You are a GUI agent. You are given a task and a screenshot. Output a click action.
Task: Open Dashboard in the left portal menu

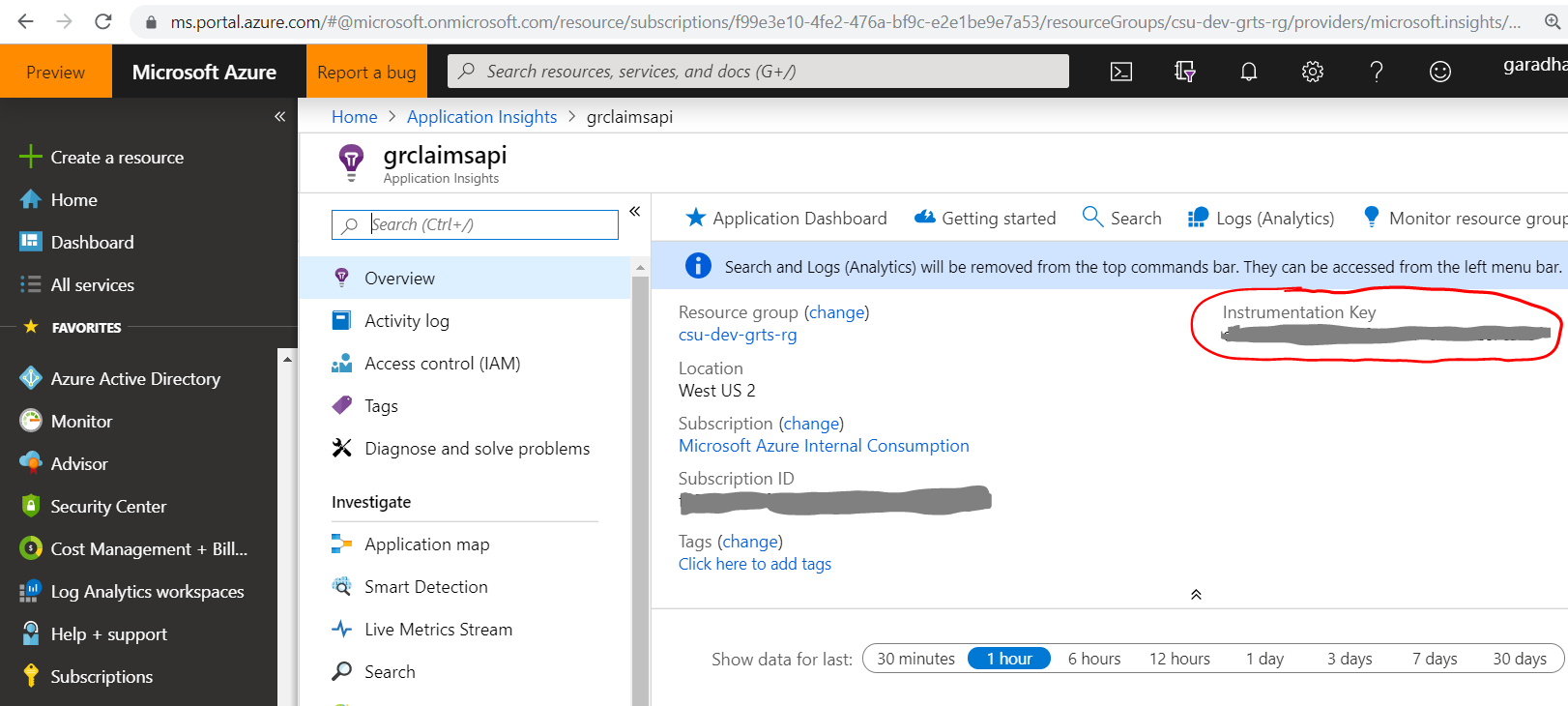pyautogui.click(x=92, y=243)
